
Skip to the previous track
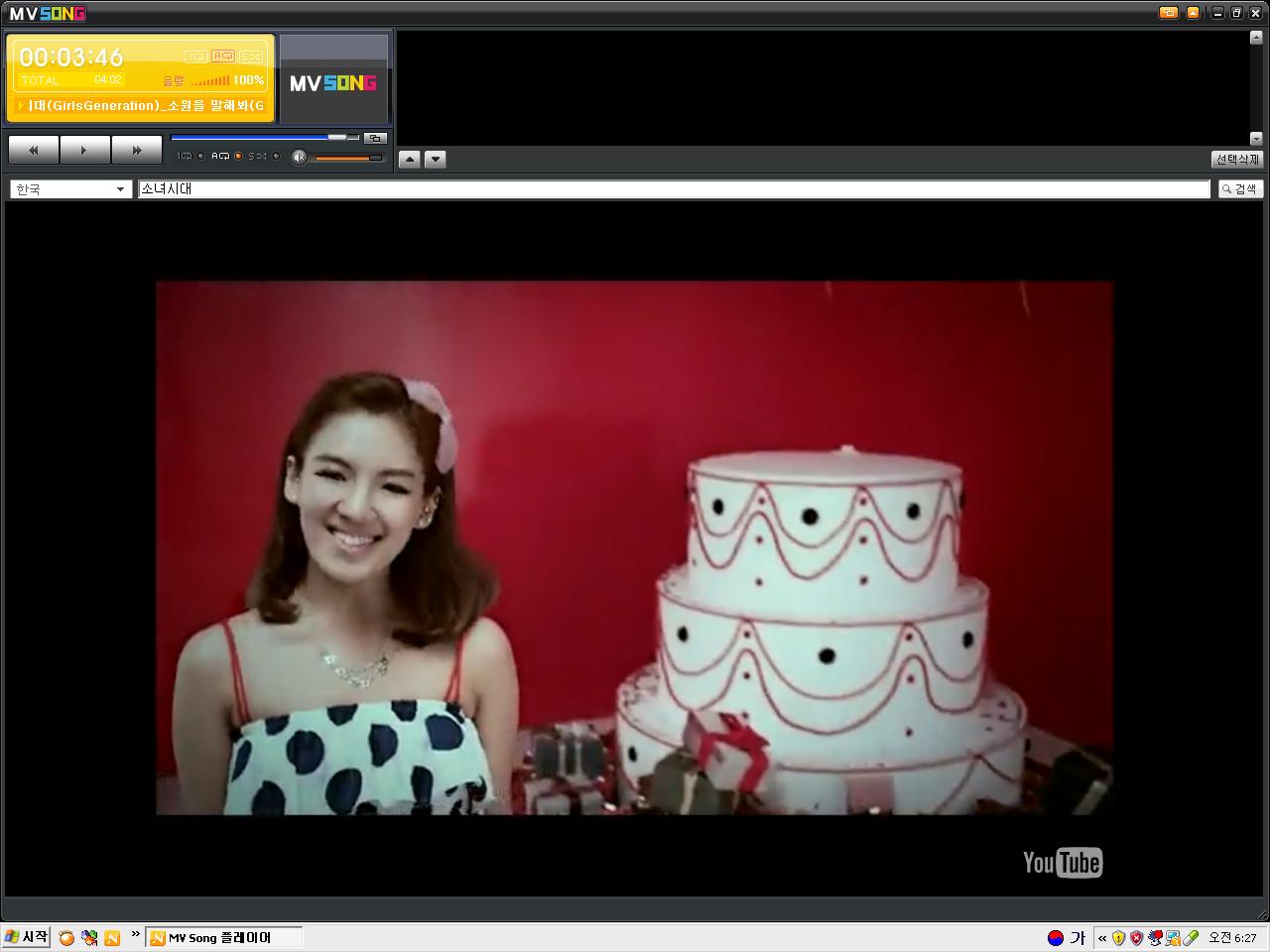pyautogui.click(x=34, y=150)
